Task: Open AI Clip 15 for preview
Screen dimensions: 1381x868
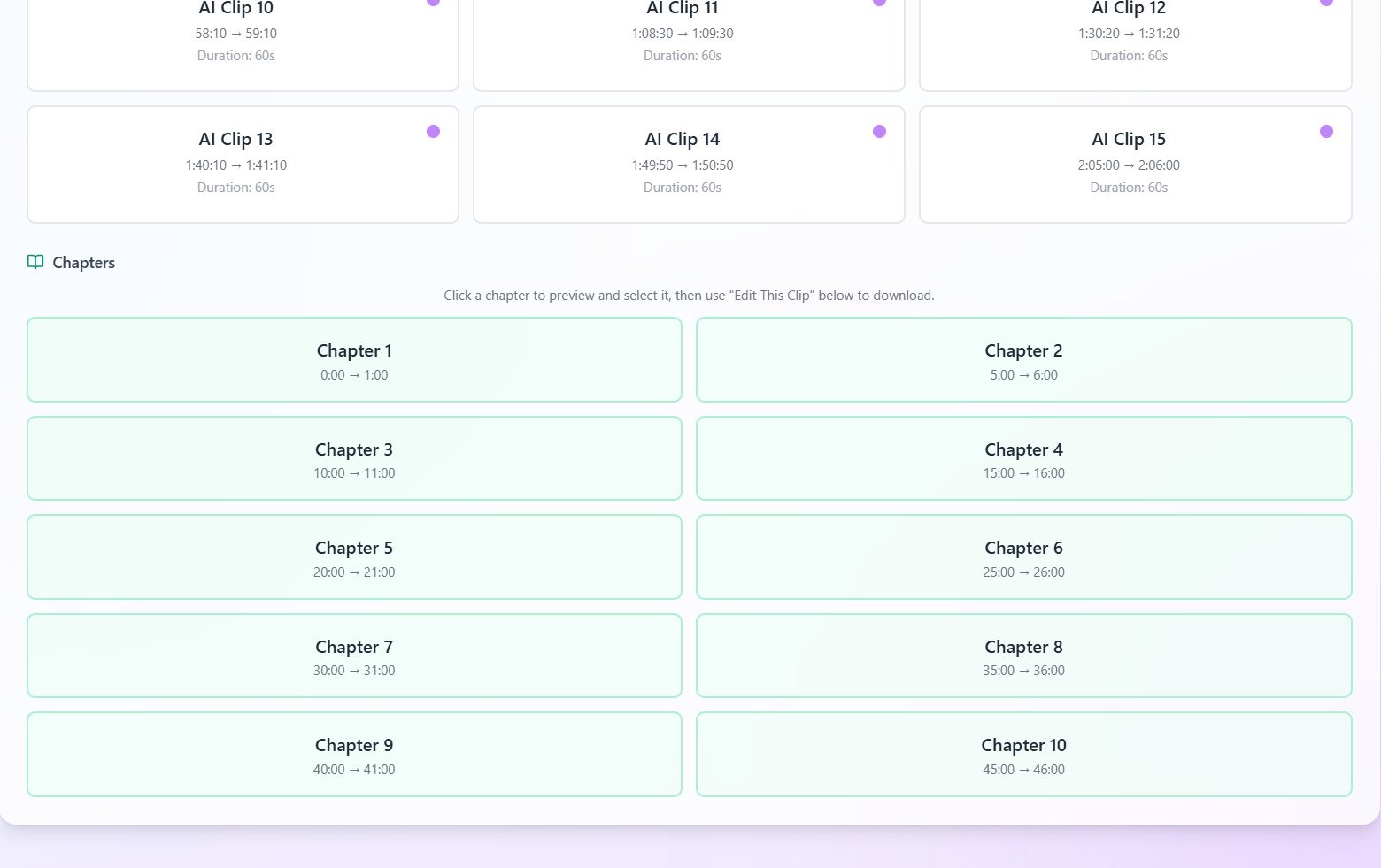Action: (1135, 165)
